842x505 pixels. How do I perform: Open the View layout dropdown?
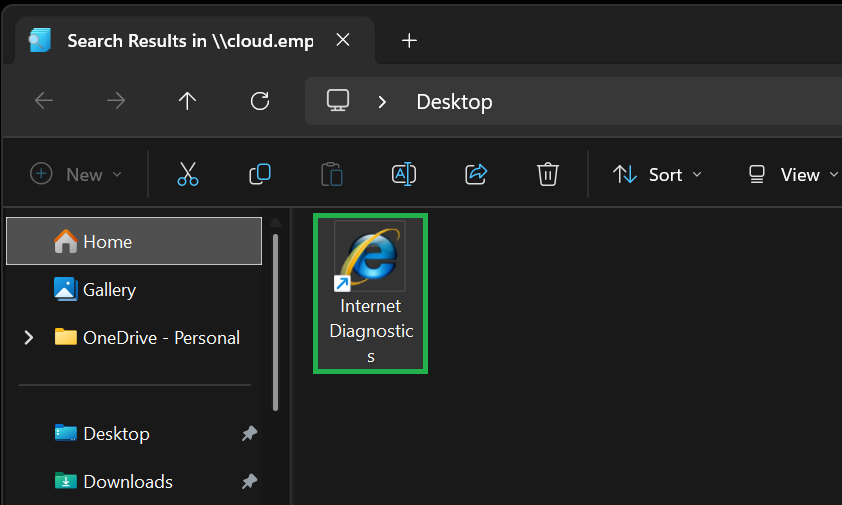(x=793, y=175)
